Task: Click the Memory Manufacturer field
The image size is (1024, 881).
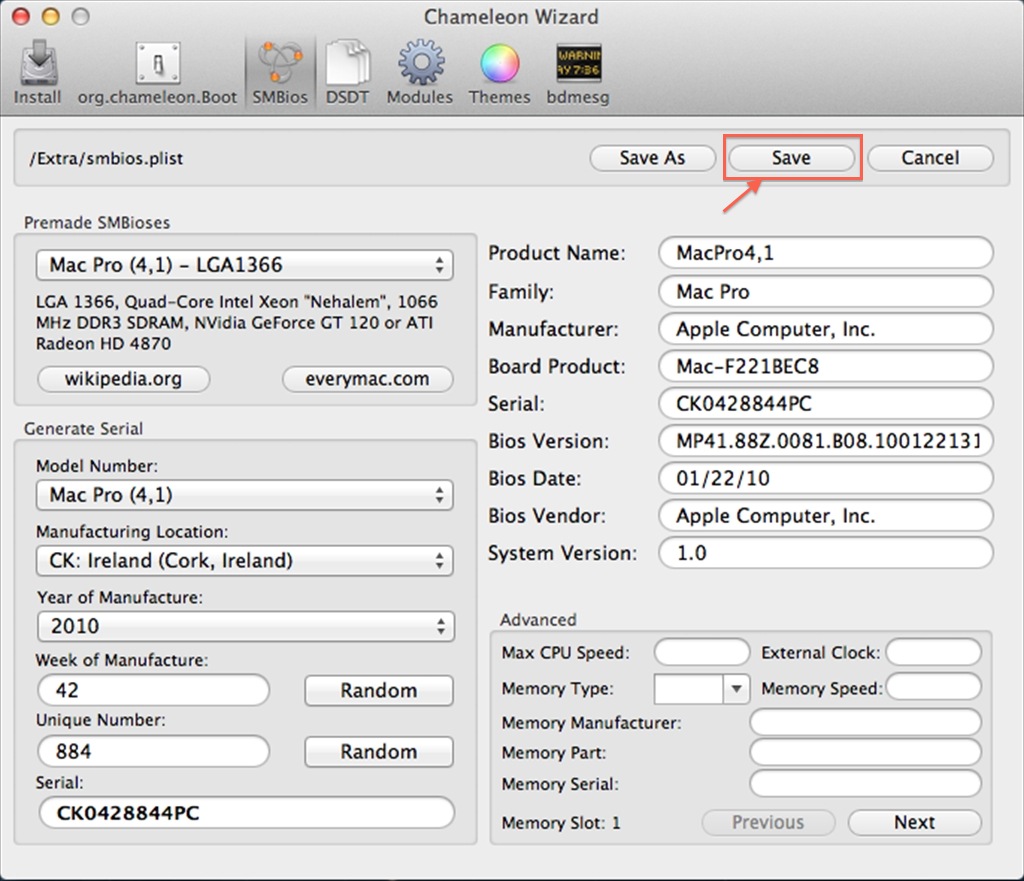Action: point(865,722)
